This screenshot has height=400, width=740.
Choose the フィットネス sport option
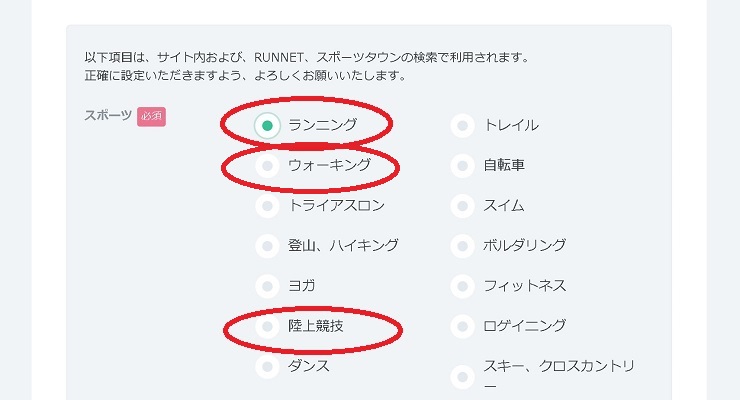[x=462, y=286]
